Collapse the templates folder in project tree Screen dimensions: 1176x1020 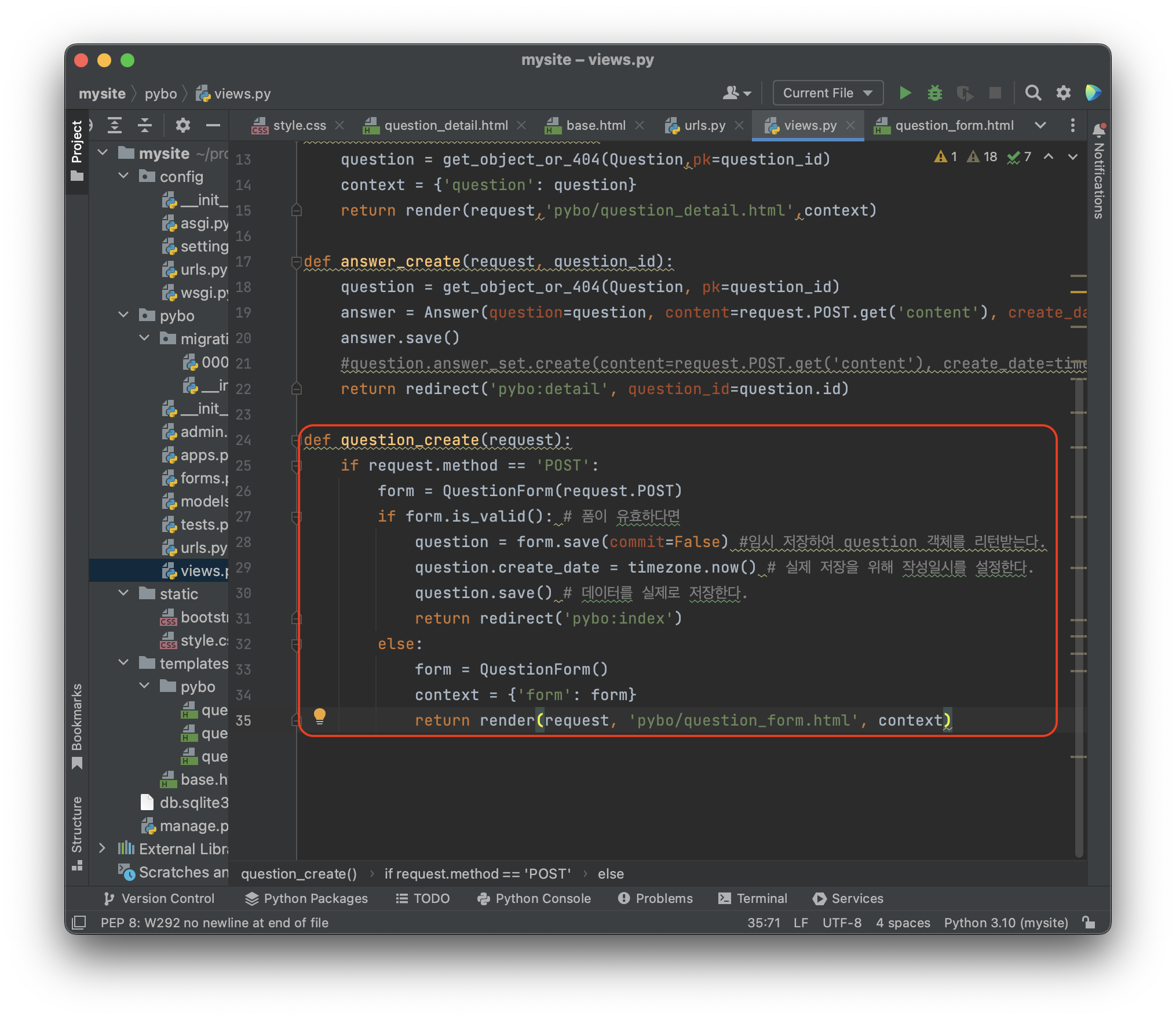click(124, 663)
